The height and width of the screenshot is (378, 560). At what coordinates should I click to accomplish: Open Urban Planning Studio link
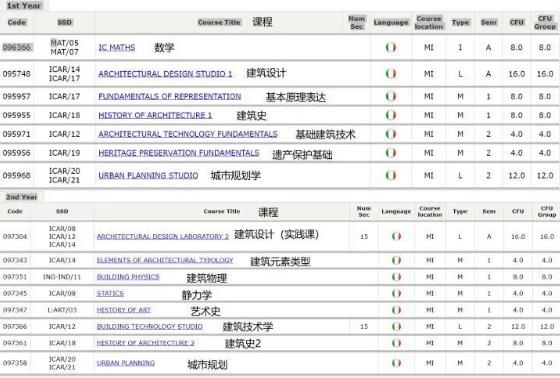(x=148, y=175)
